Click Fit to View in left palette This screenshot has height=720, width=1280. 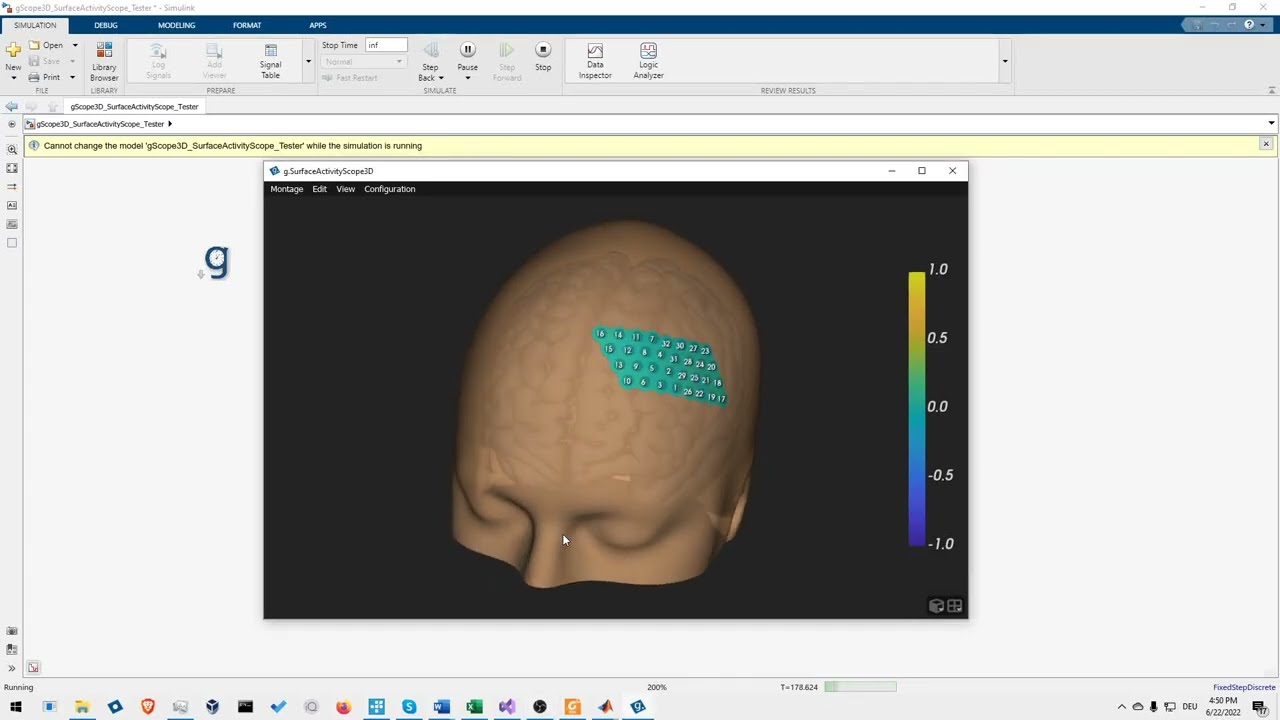(x=12, y=168)
